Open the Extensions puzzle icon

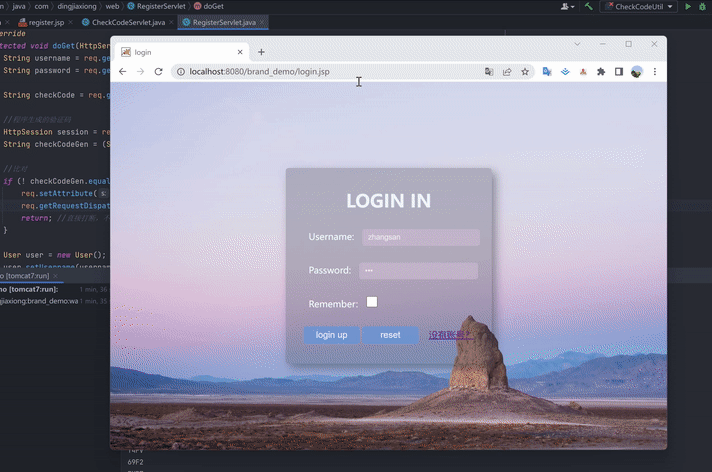pyautogui.click(x=601, y=72)
